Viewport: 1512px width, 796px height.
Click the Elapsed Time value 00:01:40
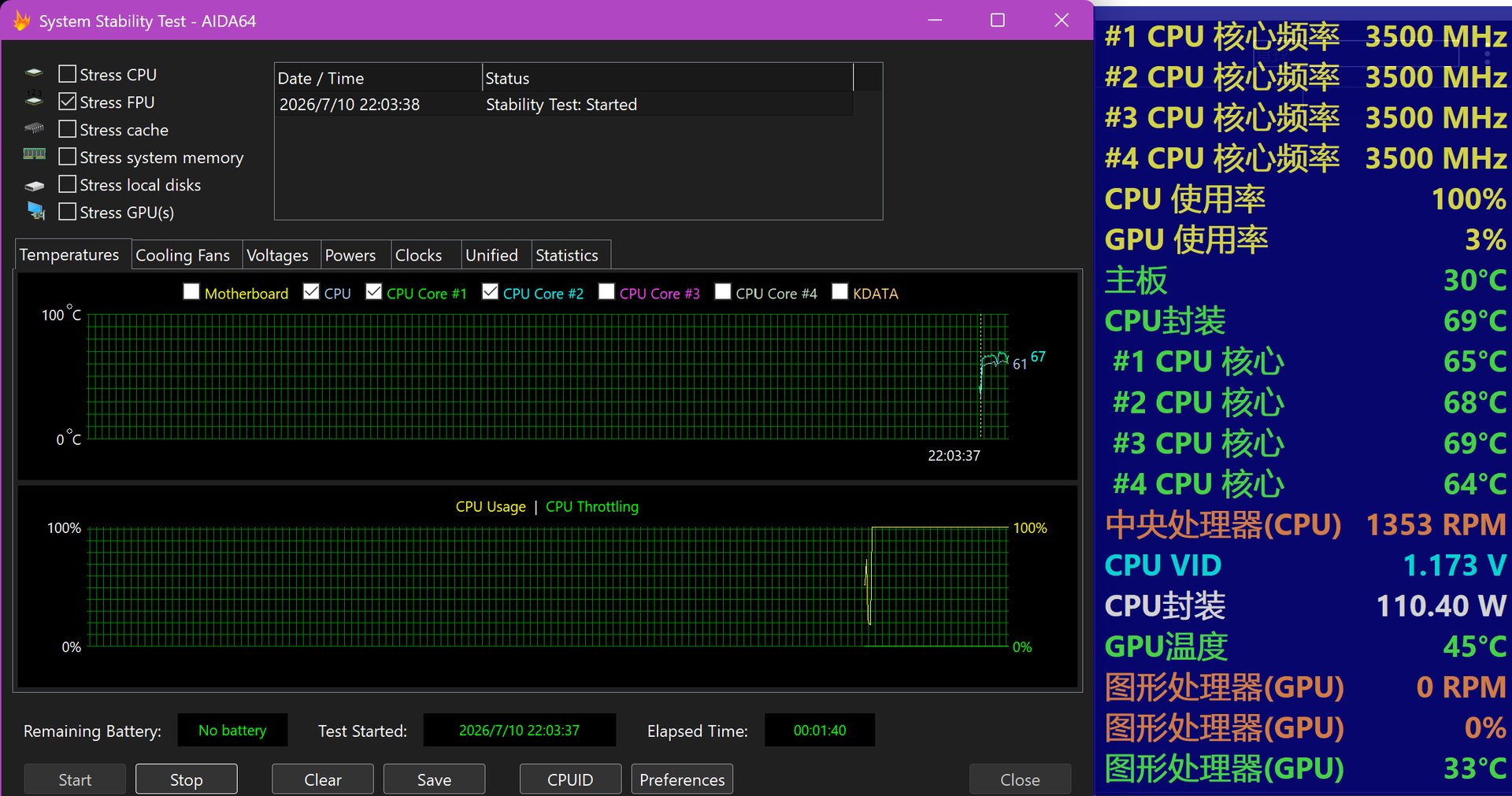click(820, 730)
